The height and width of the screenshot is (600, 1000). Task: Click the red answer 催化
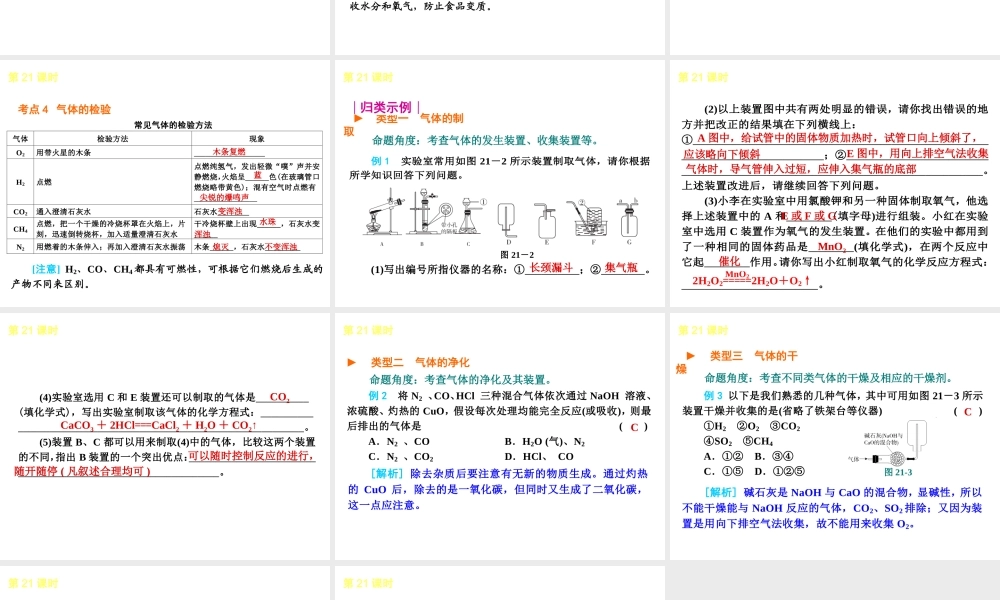click(x=730, y=261)
